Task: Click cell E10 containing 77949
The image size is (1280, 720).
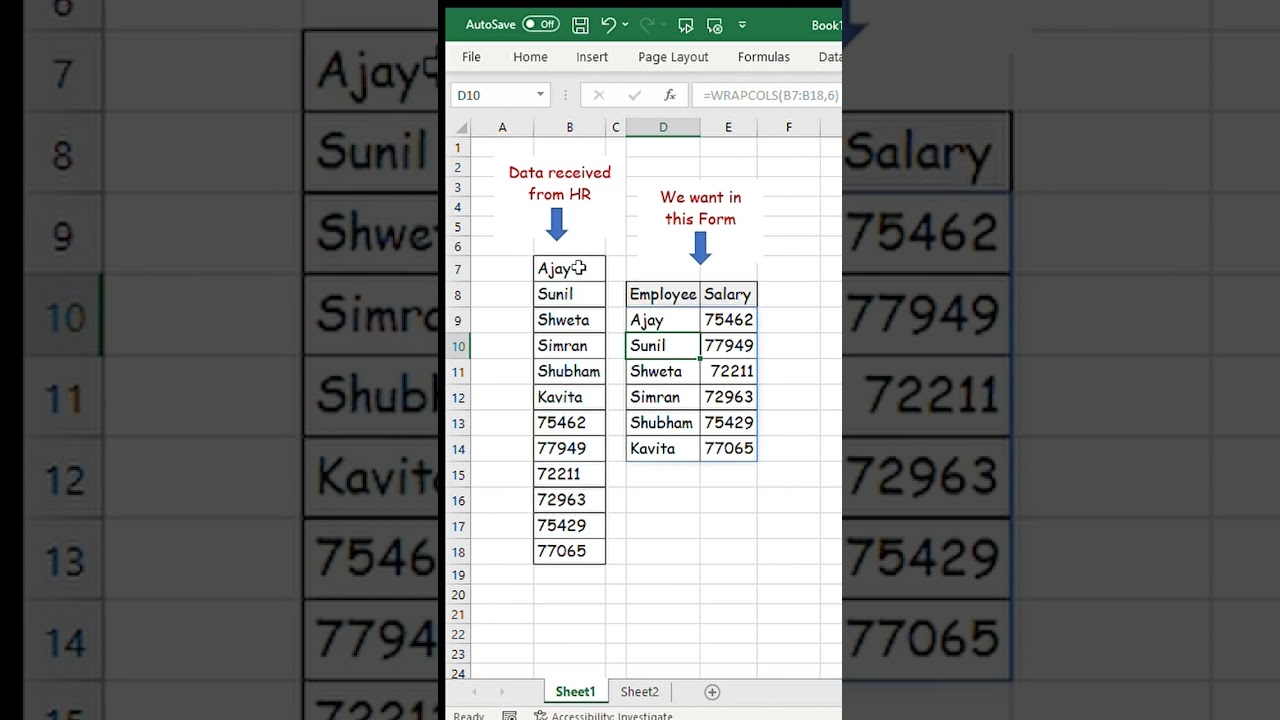Action: [728, 346]
